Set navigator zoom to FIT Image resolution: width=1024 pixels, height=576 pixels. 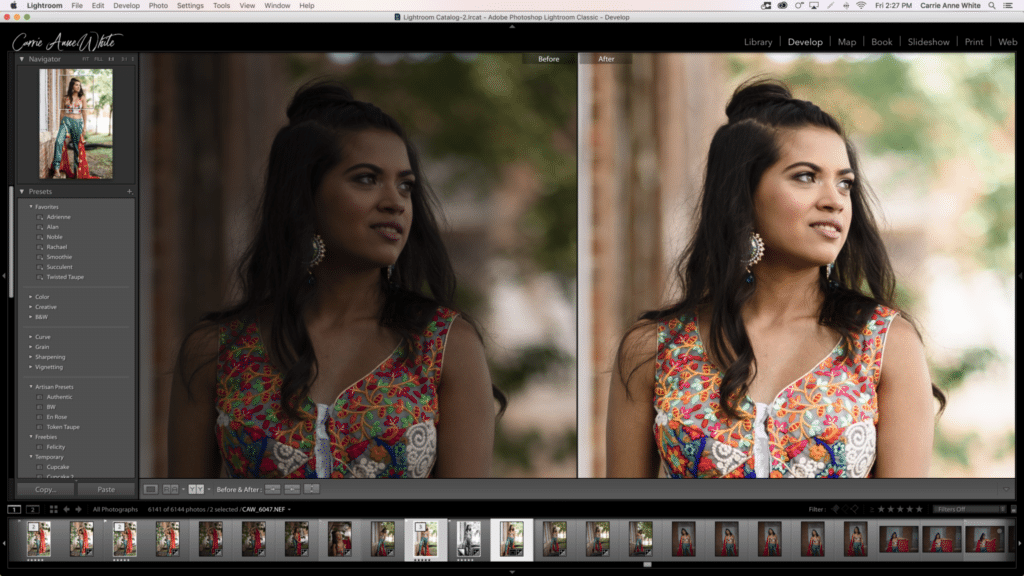[x=85, y=59]
